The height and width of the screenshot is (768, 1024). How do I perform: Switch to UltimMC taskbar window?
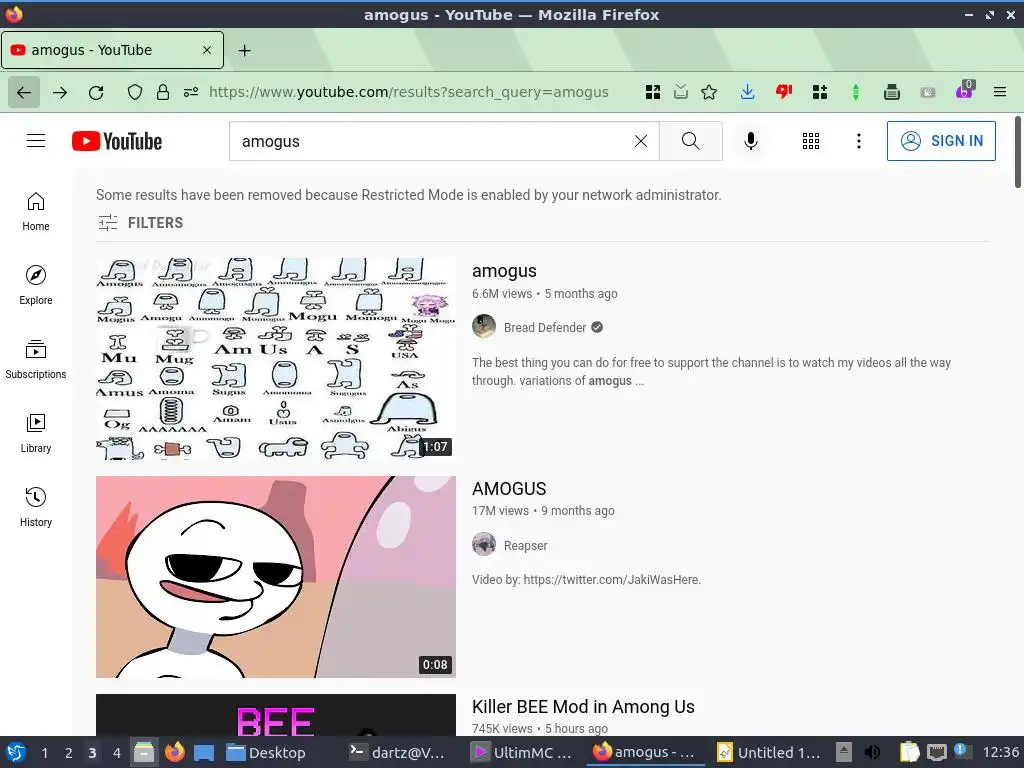(522, 752)
